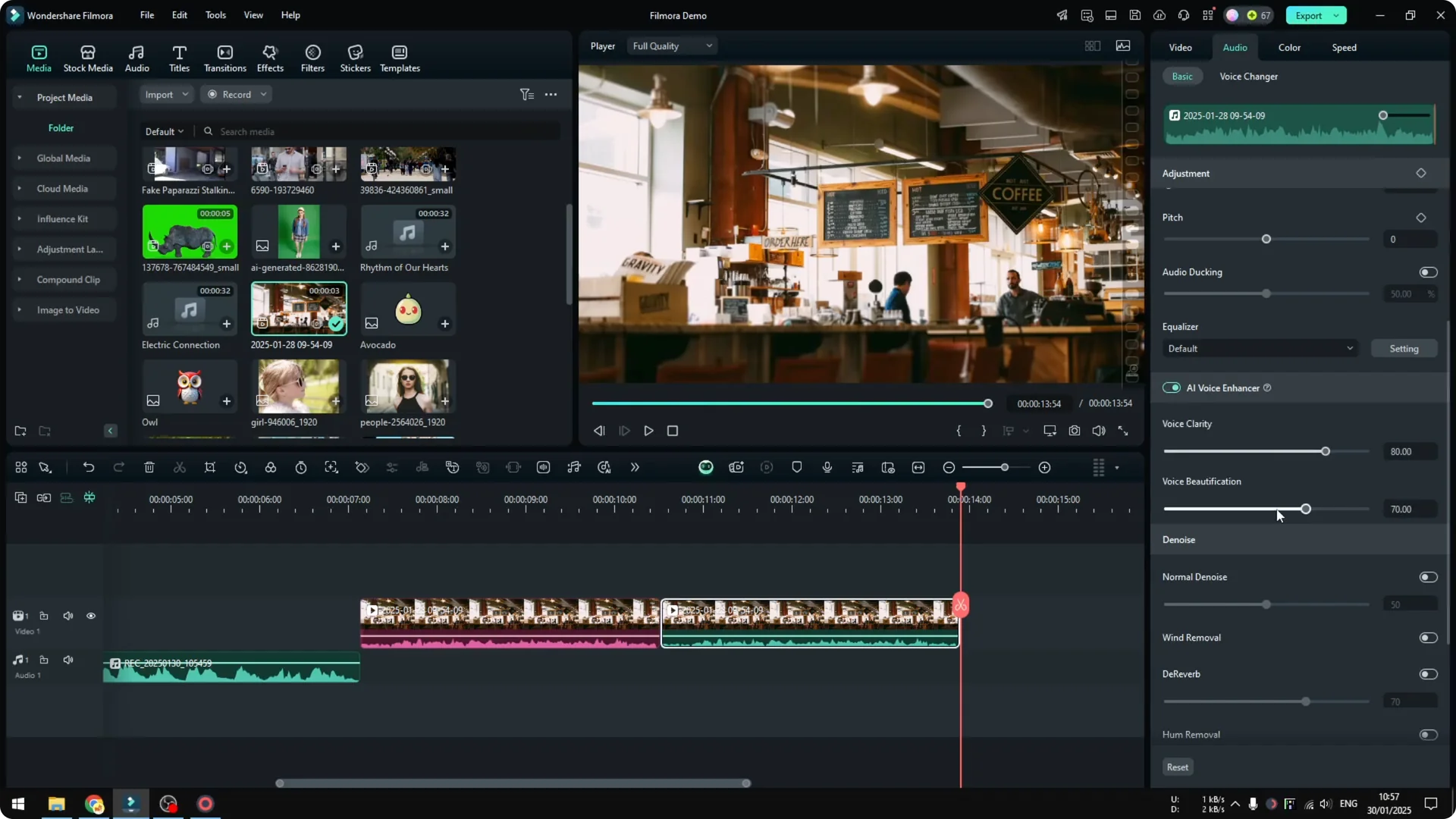Switch to the Color tab
Viewport: 1456px width, 819px height.
coord(1288,47)
